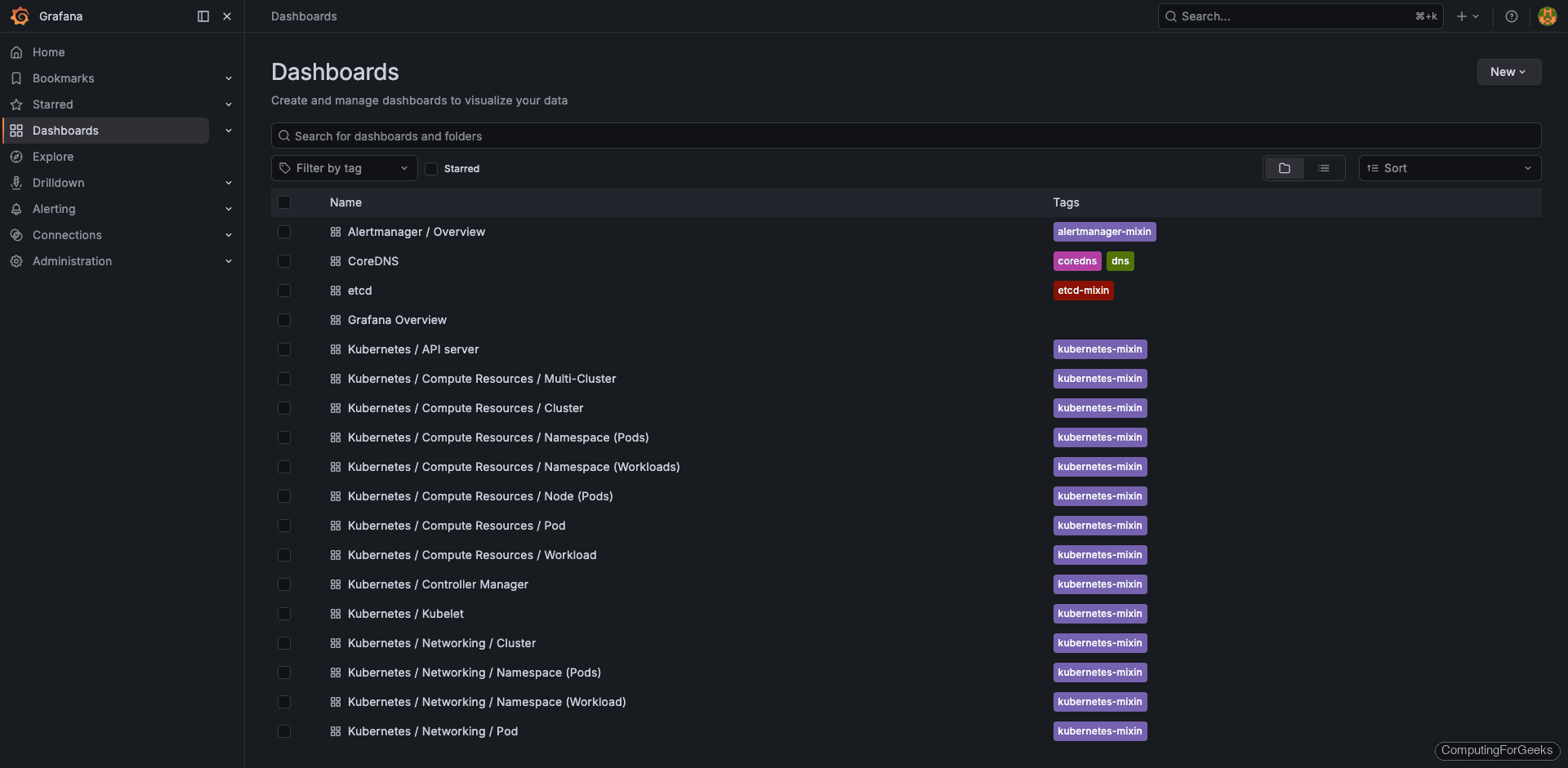Open the Connections section
The image size is (1568, 768).
tap(67, 235)
